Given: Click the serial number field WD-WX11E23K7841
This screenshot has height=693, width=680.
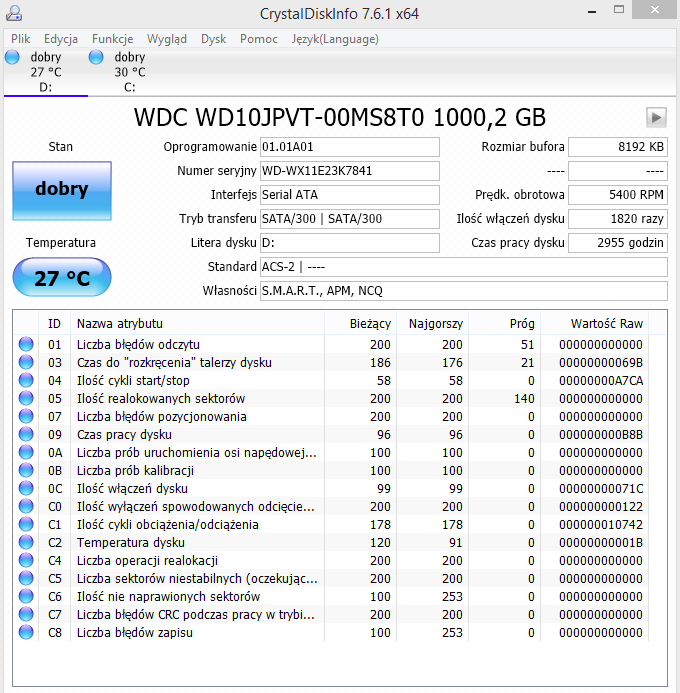Looking at the screenshot, I should pyautogui.click(x=349, y=171).
